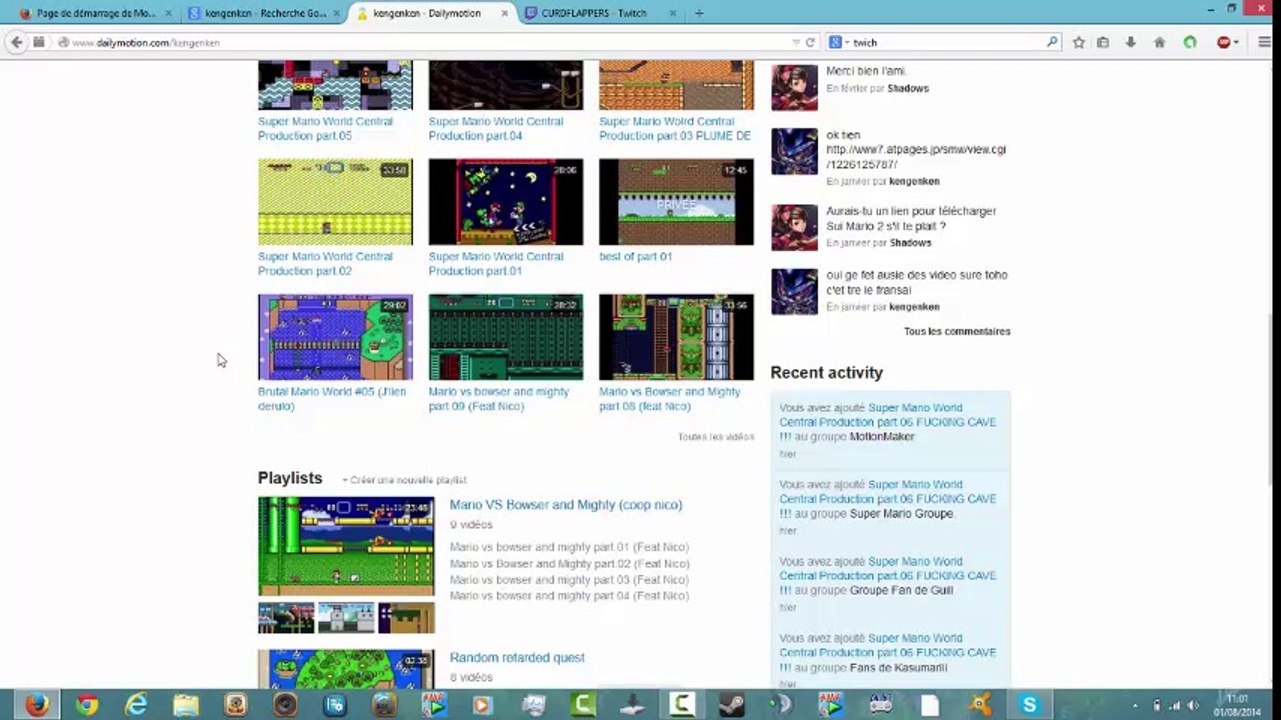Go to the Firefox home page icon
The width and height of the screenshot is (1281, 720).
(x=1159, y=43)
